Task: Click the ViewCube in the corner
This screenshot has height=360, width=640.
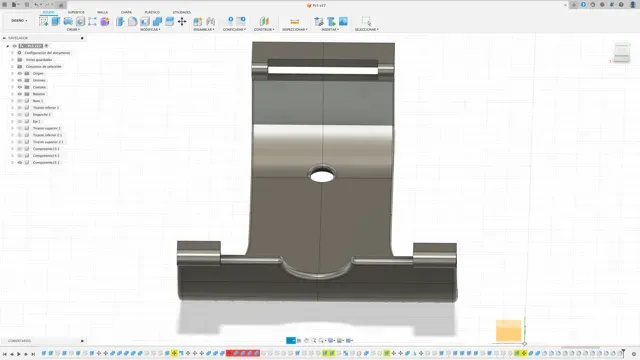Action: (x=621, y=52)
